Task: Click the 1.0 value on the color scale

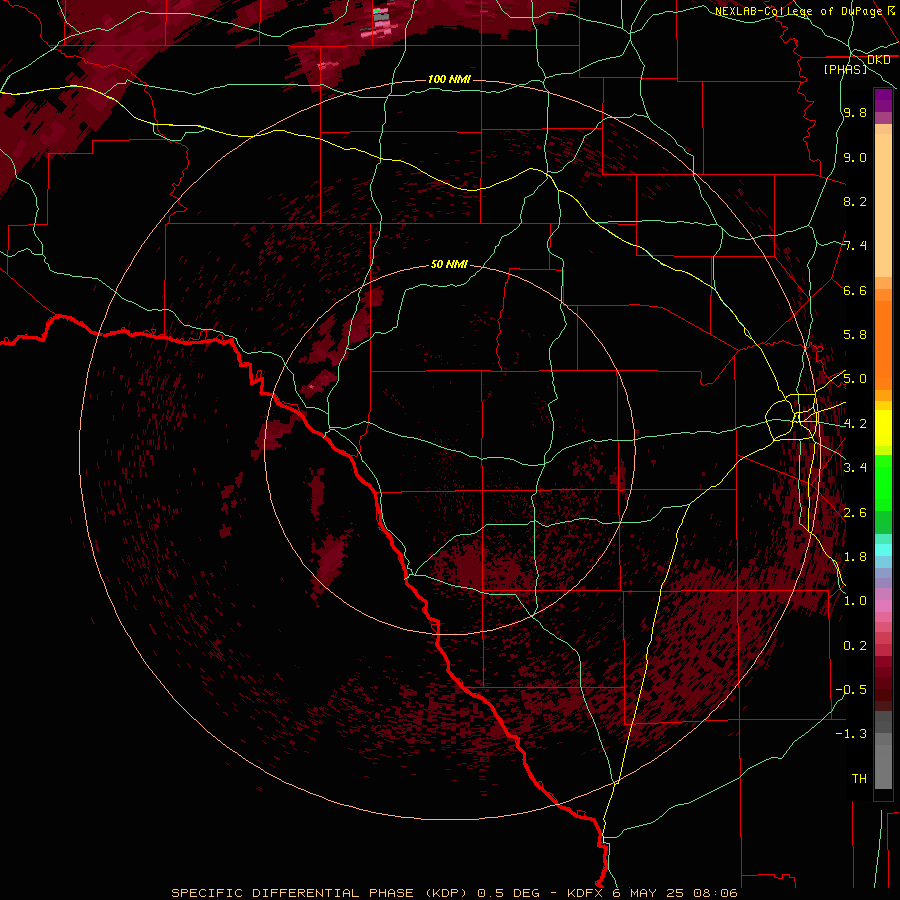Action: 855,601
